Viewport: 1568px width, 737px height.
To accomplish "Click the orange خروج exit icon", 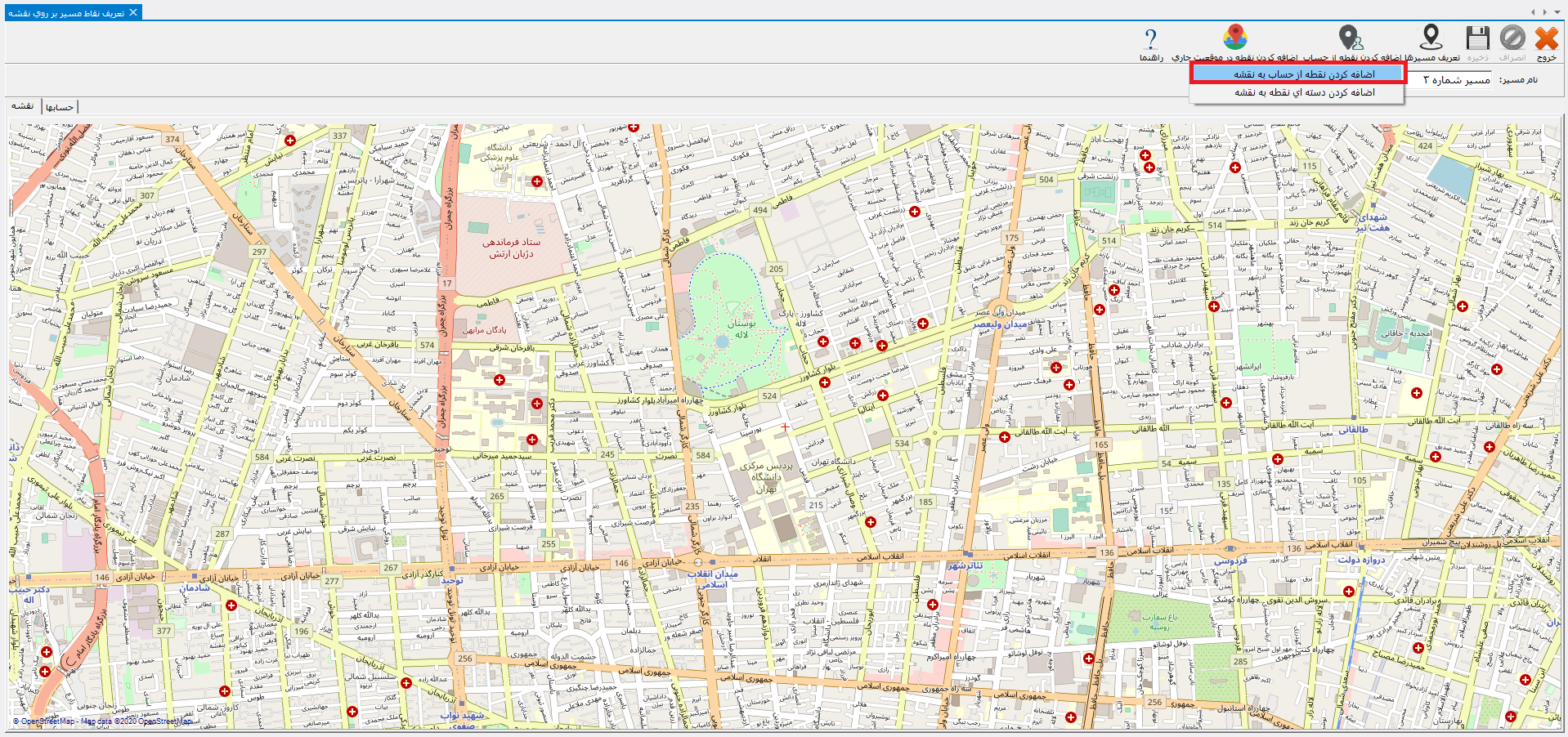I will click(x=1546, y=38).
